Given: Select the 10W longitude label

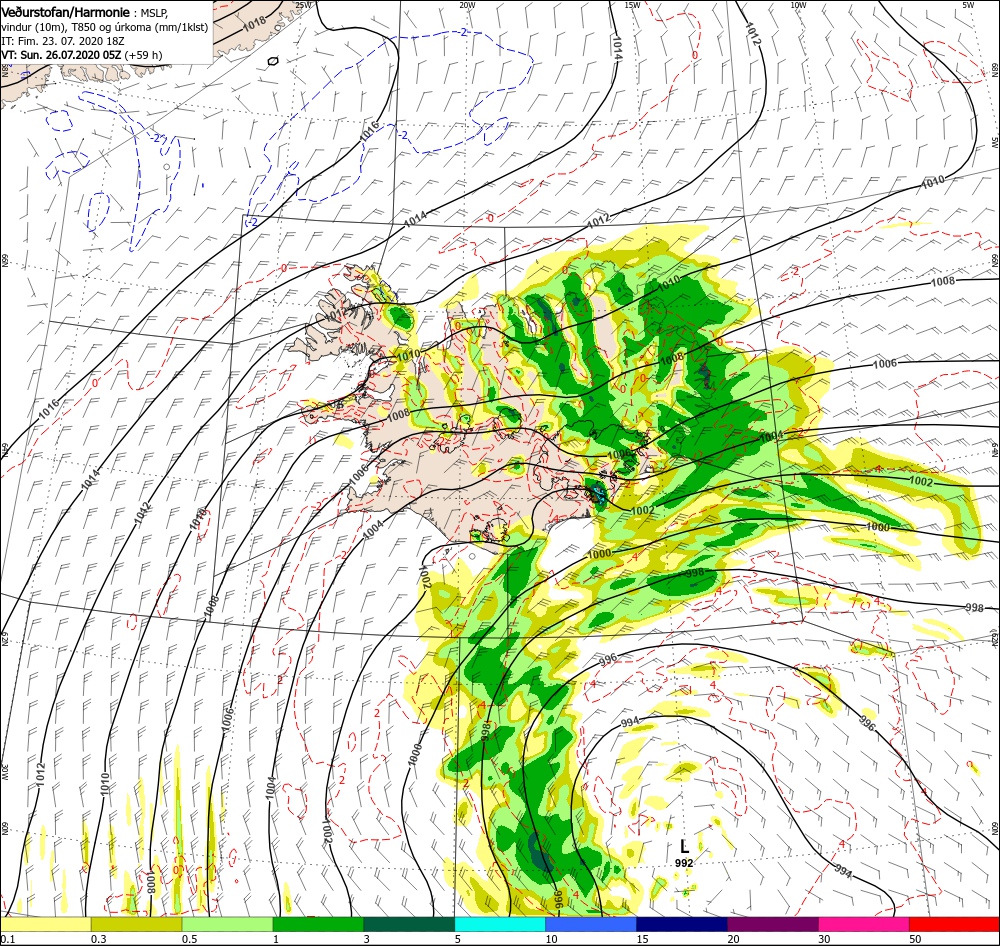Looking at the screenshot, I should pyautogui.click(x=798, y=5).
